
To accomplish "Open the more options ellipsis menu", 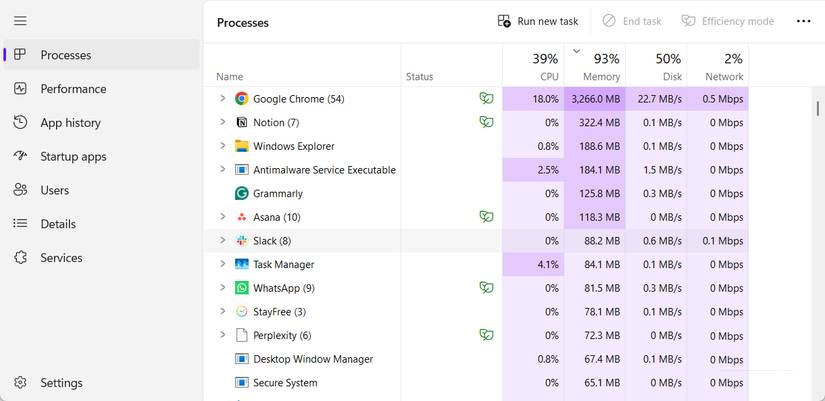I will pyautogui.click(x=803, y=21).
